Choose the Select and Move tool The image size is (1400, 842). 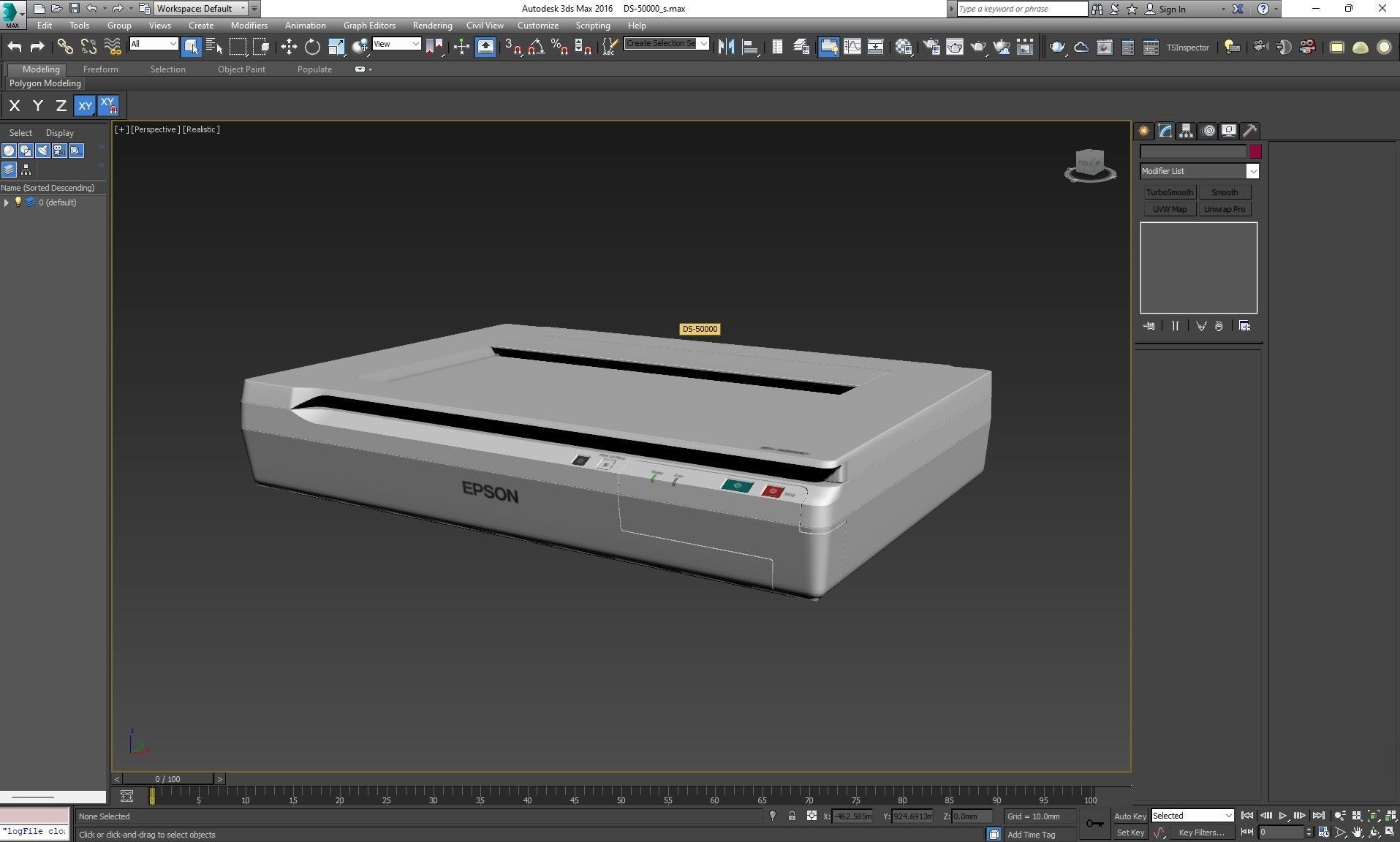click(289, 47)
